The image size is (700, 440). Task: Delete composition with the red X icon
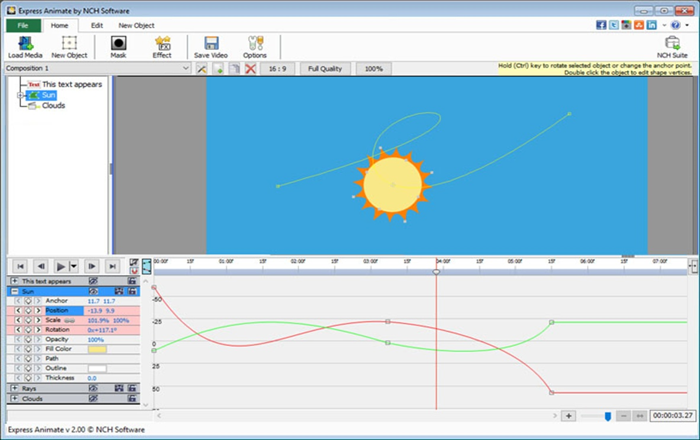click(x=250, y=69)
